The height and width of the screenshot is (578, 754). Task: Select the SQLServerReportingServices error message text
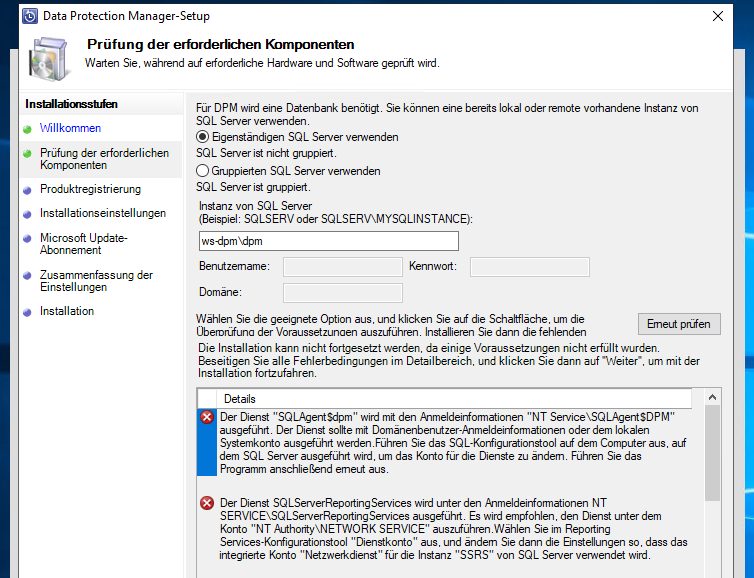[x=453, y=529]
